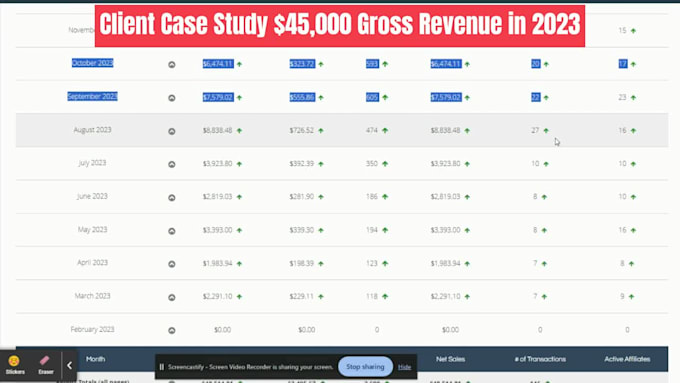The height and width of the screenshot is (383, 680).
Task: Click the $339.30 value in May row
Action: click(x=301, y=230)
